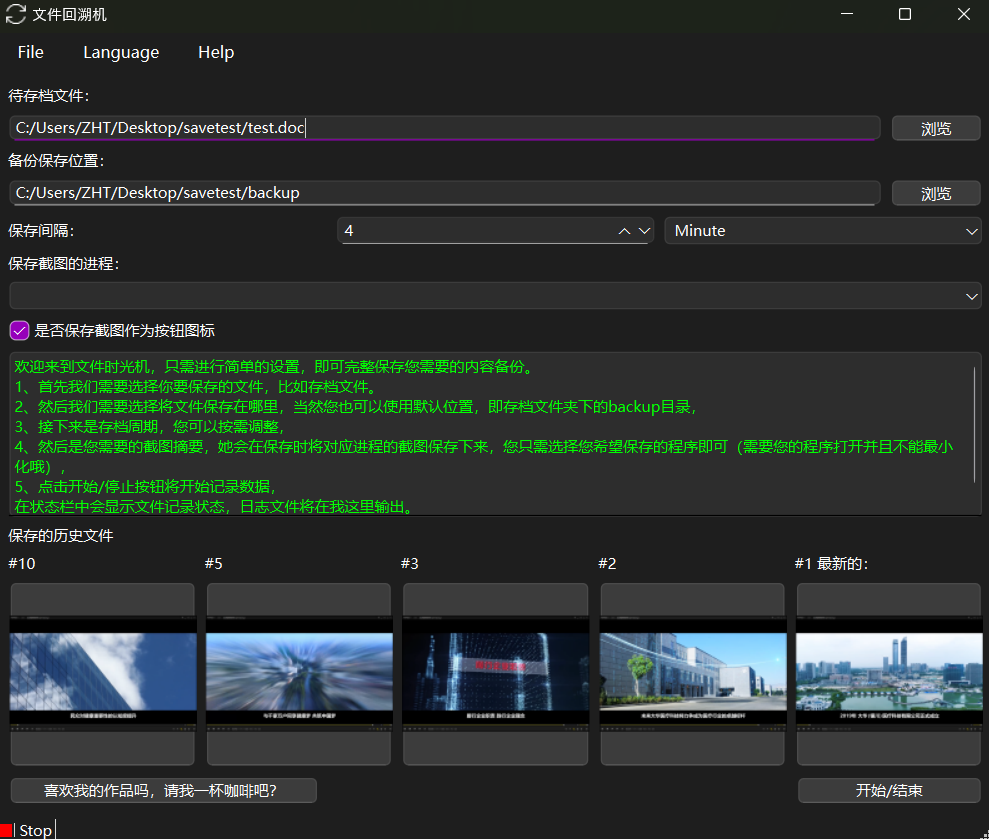Screen dimensions: 989x839
Task: Increase save interval with up arrow
Action: (624, 232)
